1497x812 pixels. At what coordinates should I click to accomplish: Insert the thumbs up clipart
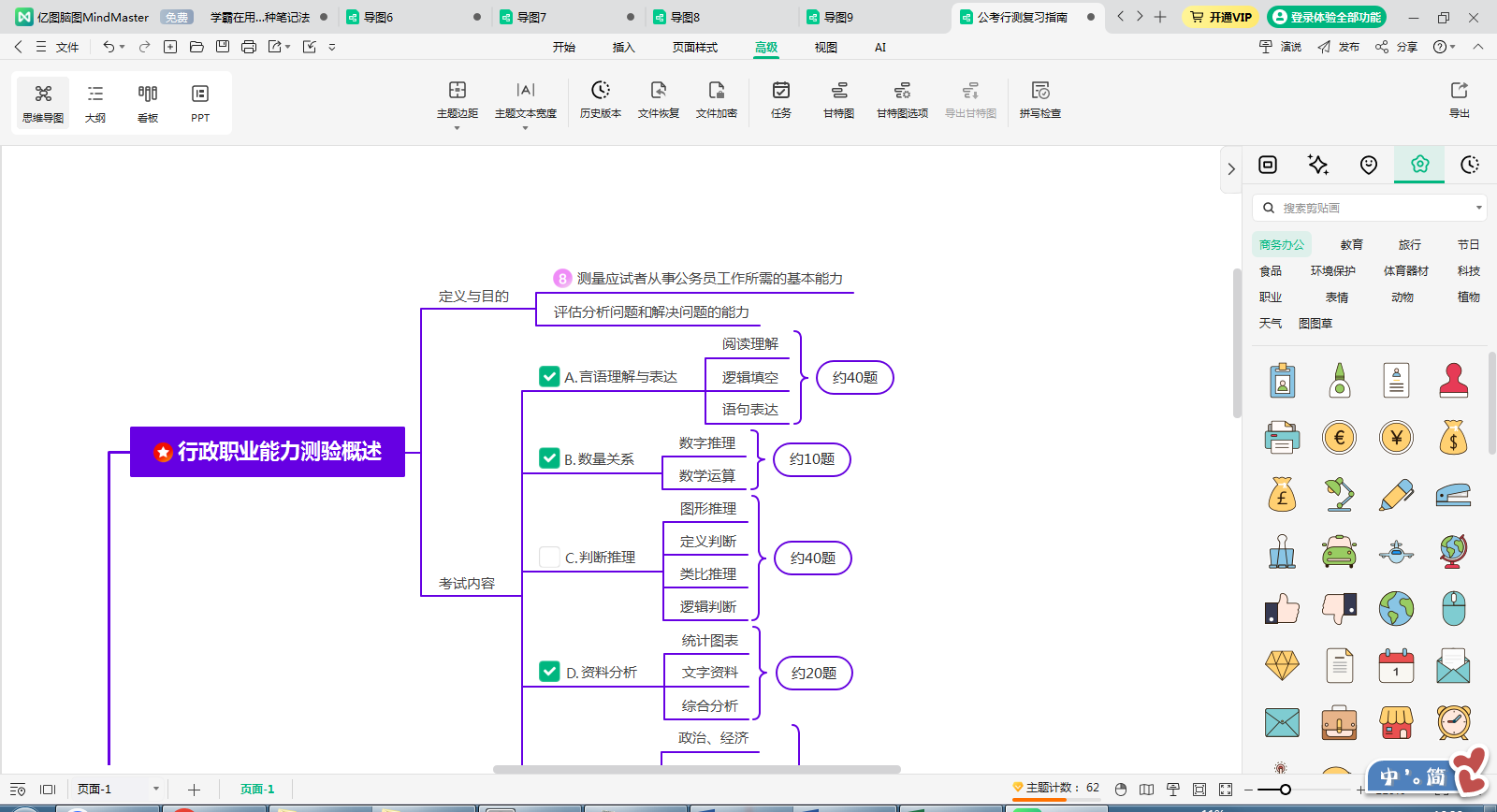(1283, 608)
